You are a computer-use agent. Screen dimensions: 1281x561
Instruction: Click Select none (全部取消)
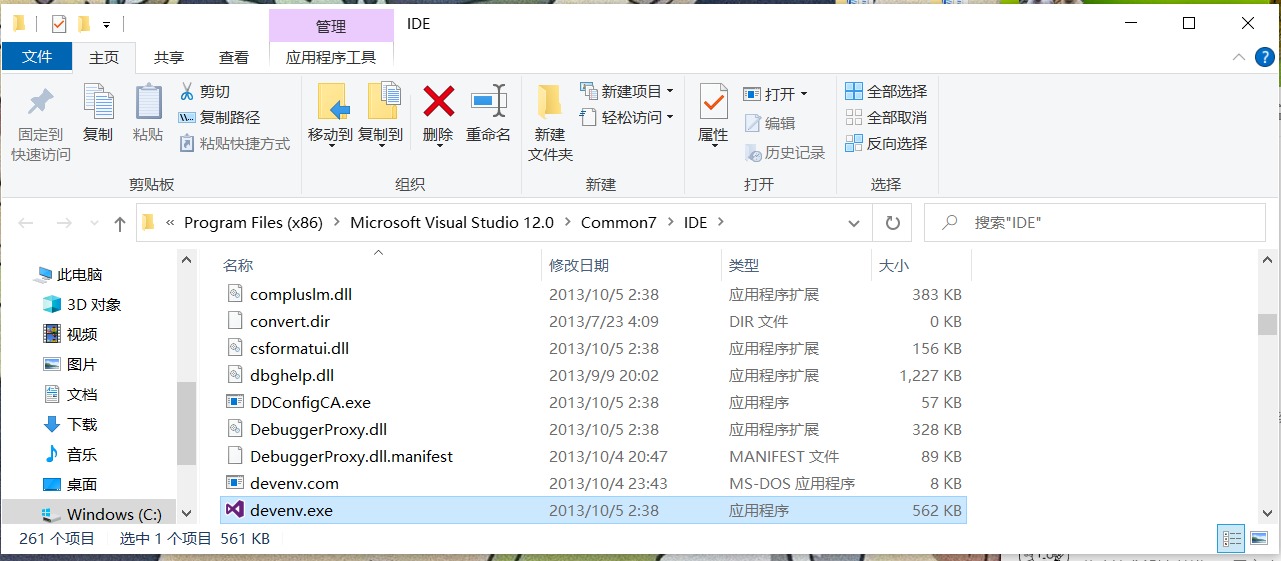pyautogui.click(x=886, y=117)
